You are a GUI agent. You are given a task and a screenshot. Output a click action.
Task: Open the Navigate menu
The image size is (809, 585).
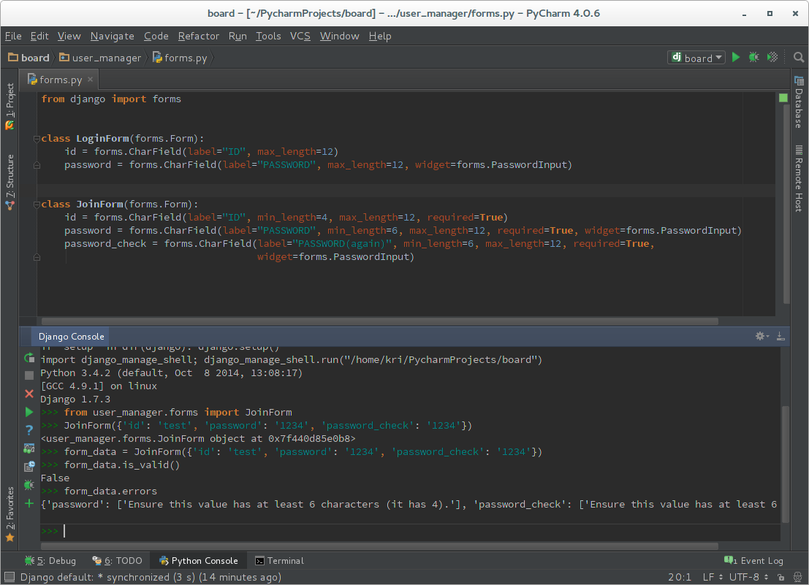[112, 36]
